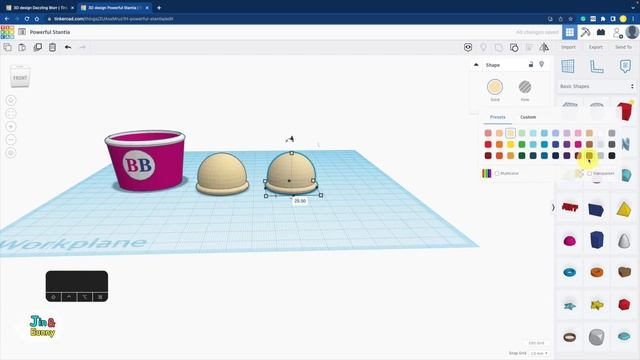Open the Notes tool
The width and height of the screenshot is (640, 360).
click(625, 66)
